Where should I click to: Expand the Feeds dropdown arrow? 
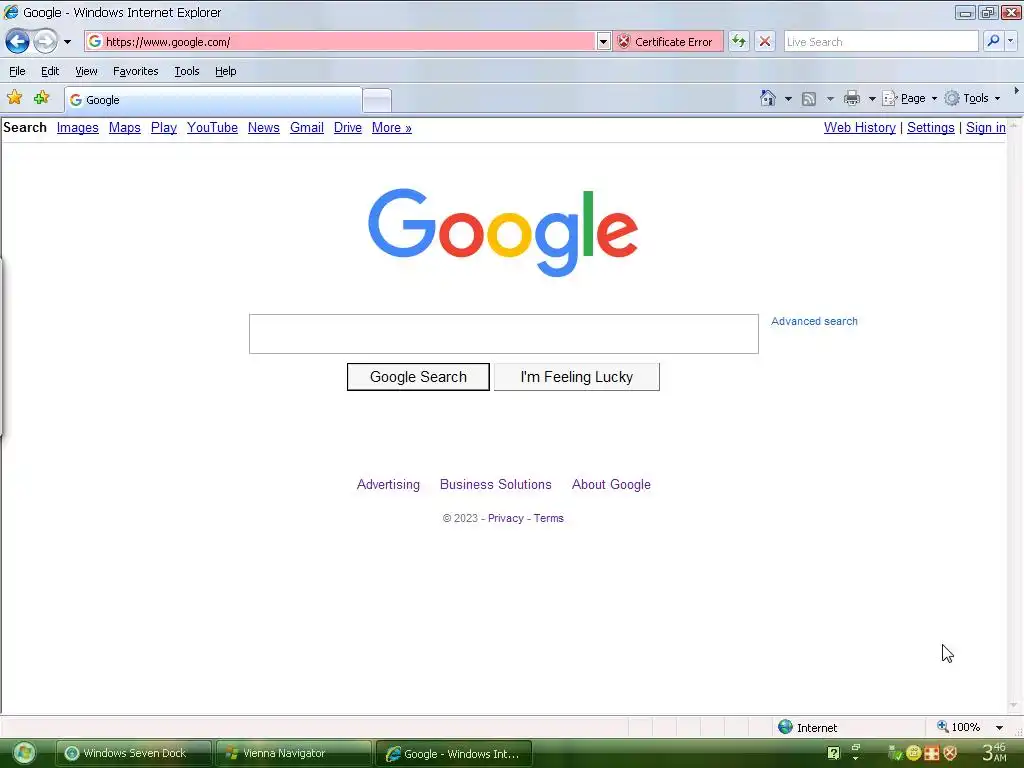coord(830,99)
